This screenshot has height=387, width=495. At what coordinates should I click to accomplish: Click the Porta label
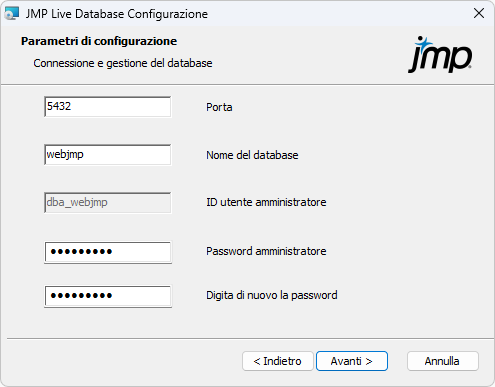click(219, 107)
